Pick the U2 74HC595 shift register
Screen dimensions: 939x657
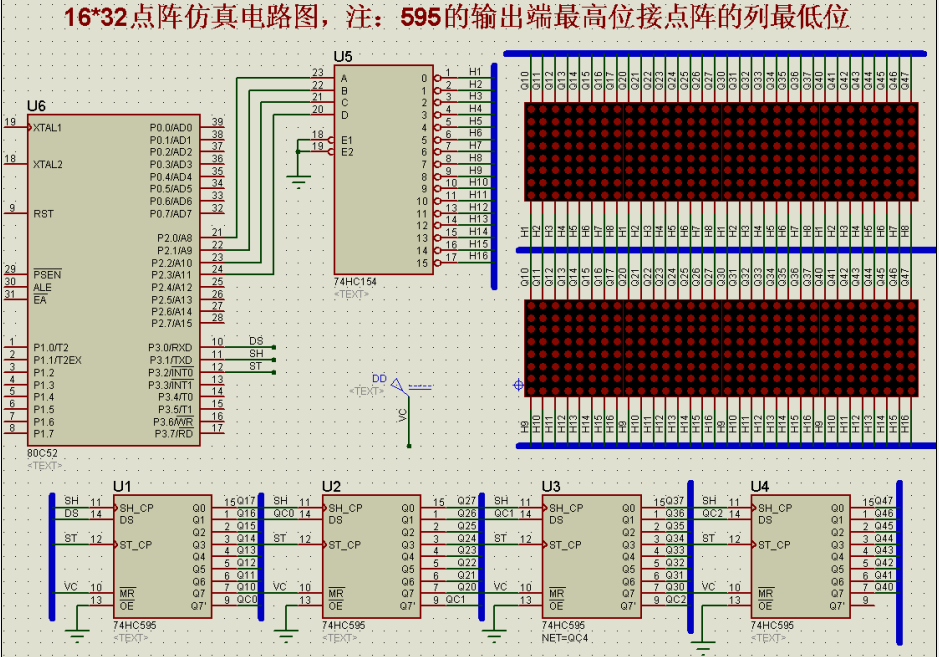pos(371,555)
